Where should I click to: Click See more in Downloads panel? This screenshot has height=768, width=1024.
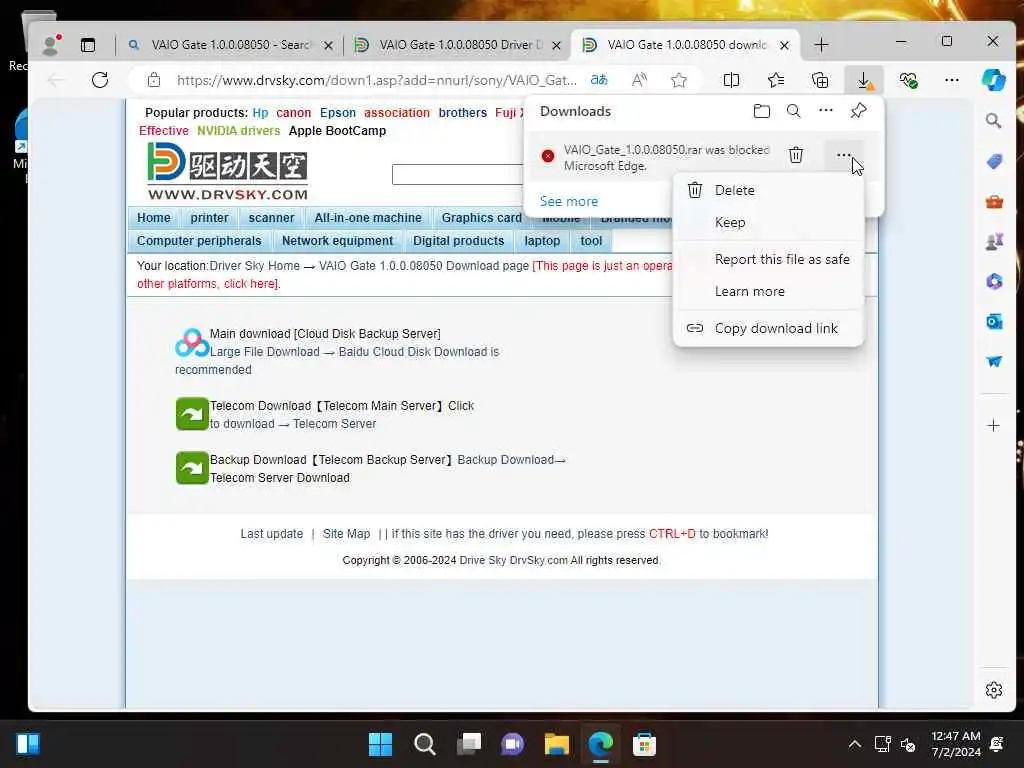[569, 201]
